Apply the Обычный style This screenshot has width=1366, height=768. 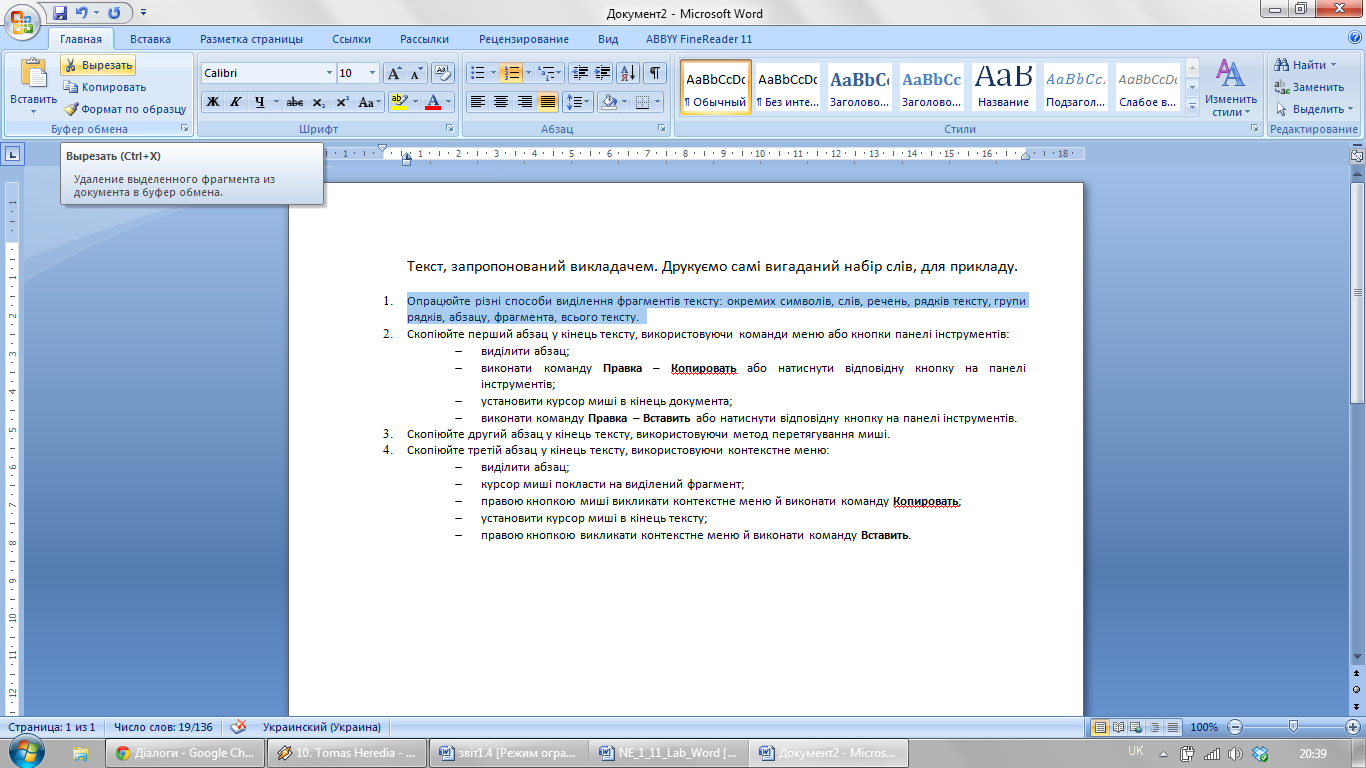[x=715, y=88]
